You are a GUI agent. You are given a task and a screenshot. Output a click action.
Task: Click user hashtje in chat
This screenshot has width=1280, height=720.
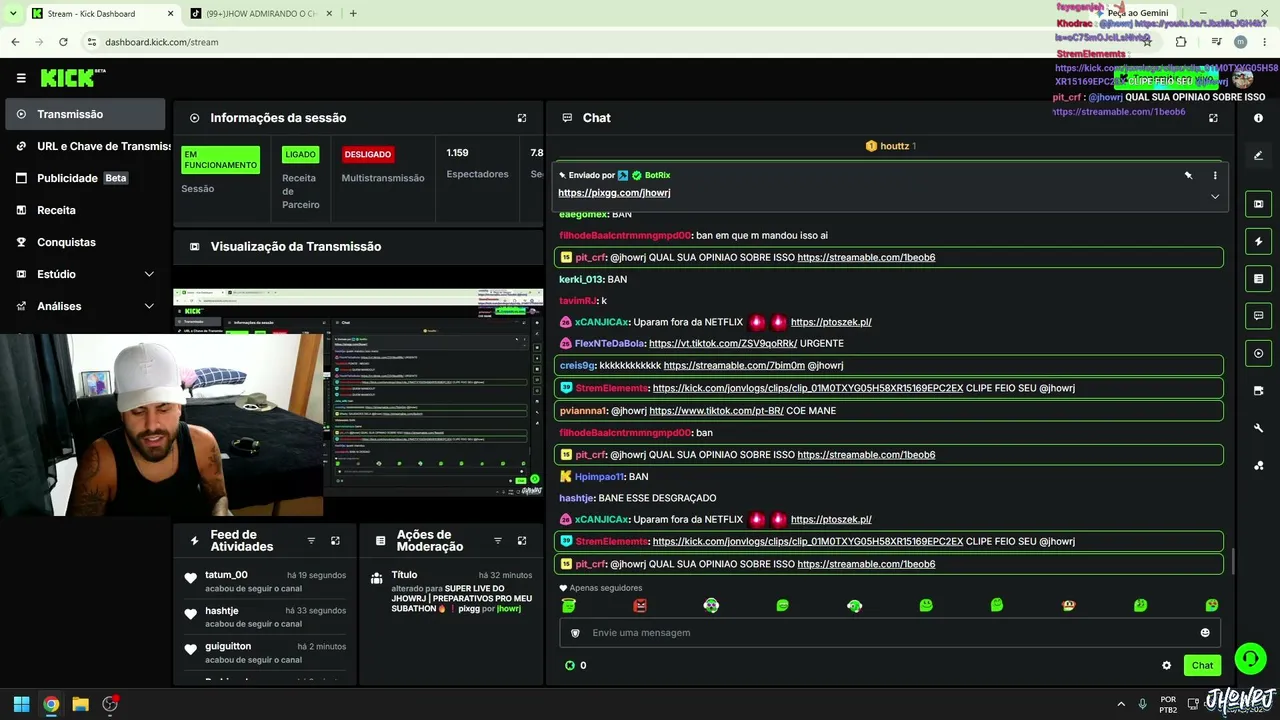576,498
